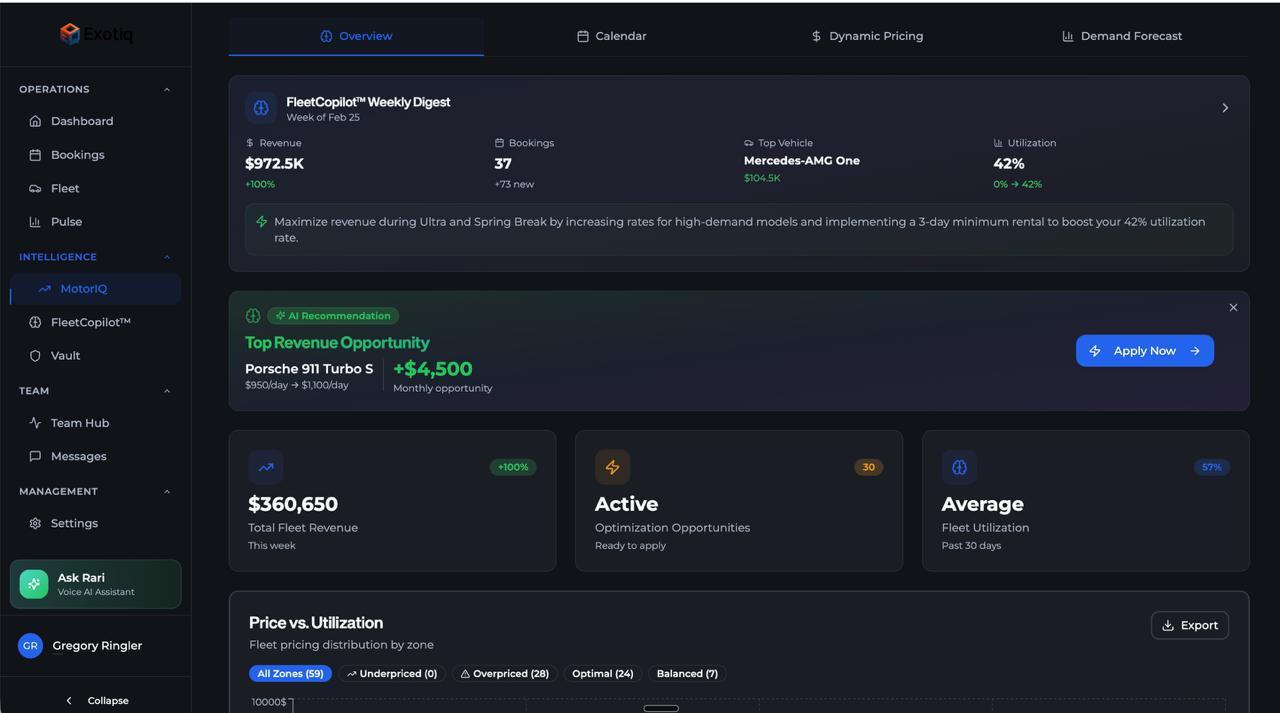Open Gregory Ringler's profile avatar
This screenshot has width=1280, height=713.
tap(30, 645)
